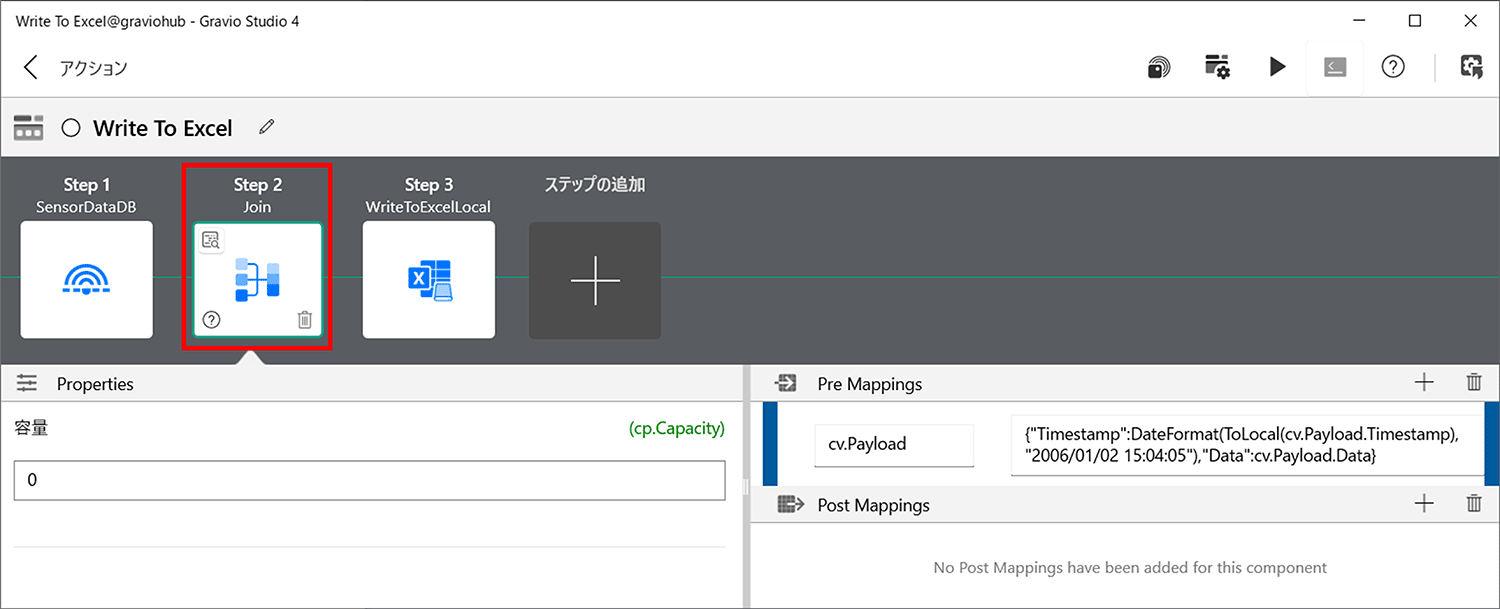Delete the Join step
Screen dimensions: 1500x609
pyautogui.click(x=305, y=320)
